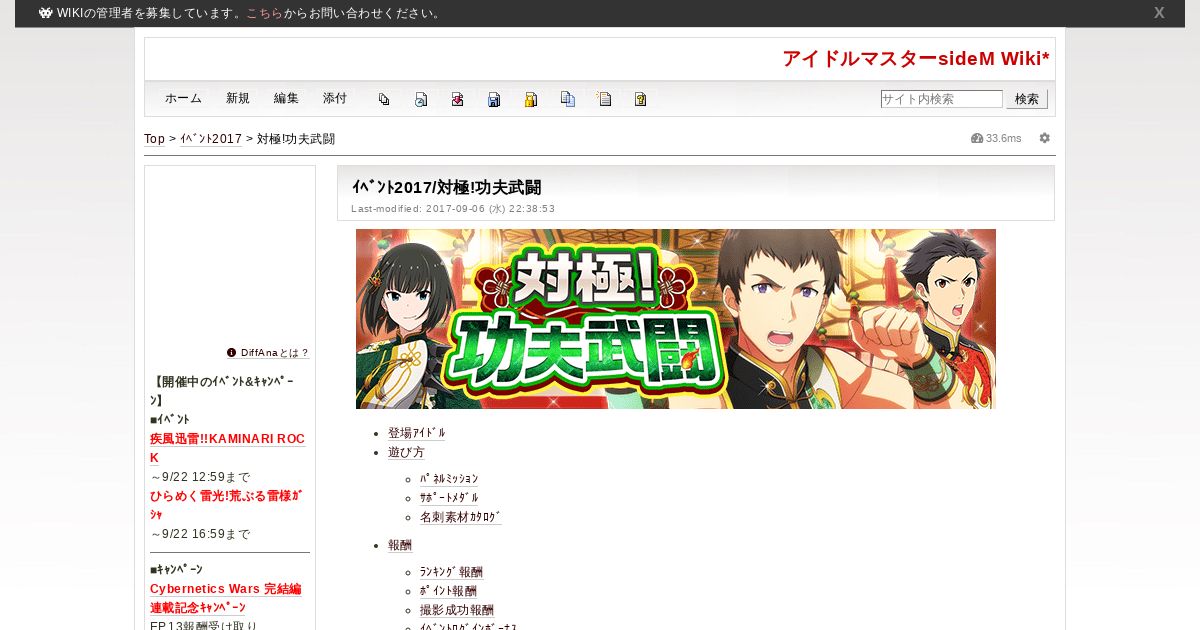Follow the こちら contact link in top banner
This screenshot has width=1200, height=630.
coord(264,13)
